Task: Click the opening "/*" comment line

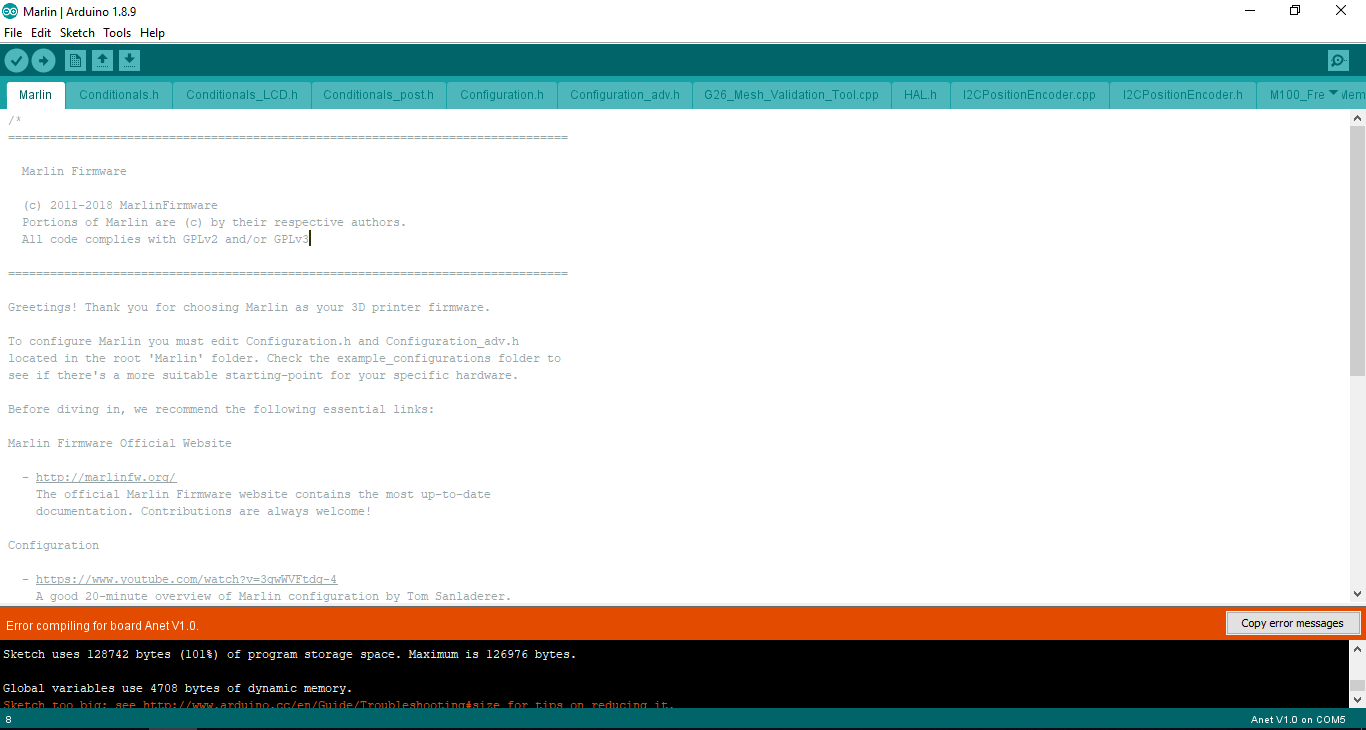Action: point(15,120)
